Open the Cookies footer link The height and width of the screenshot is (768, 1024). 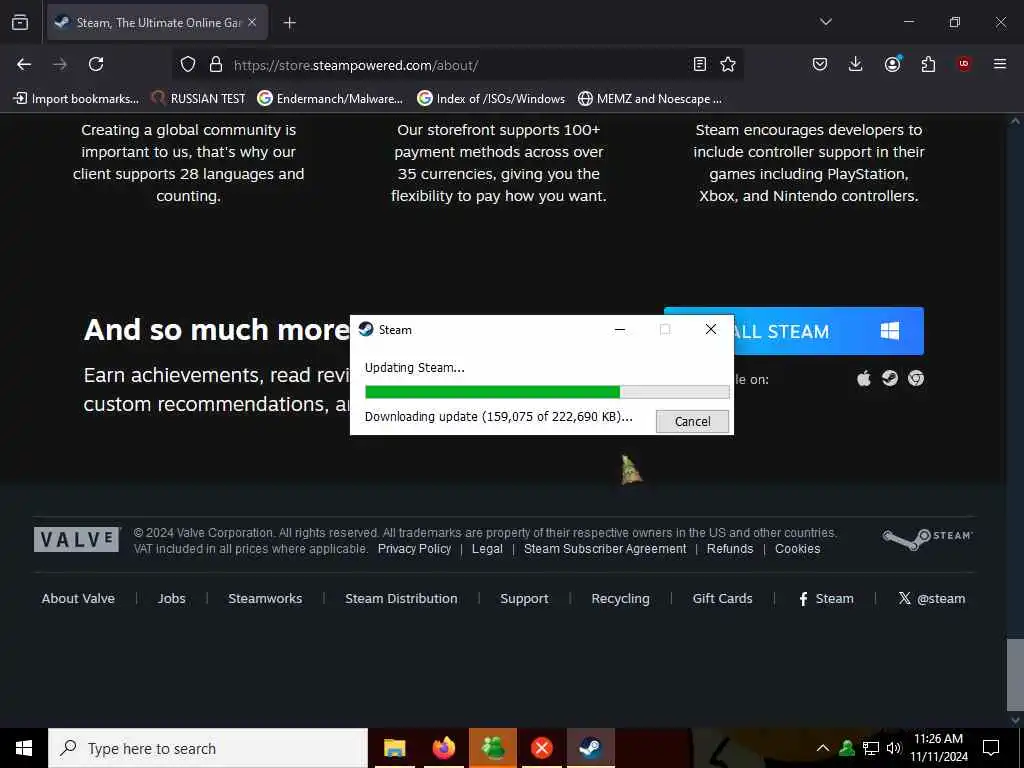797,549
